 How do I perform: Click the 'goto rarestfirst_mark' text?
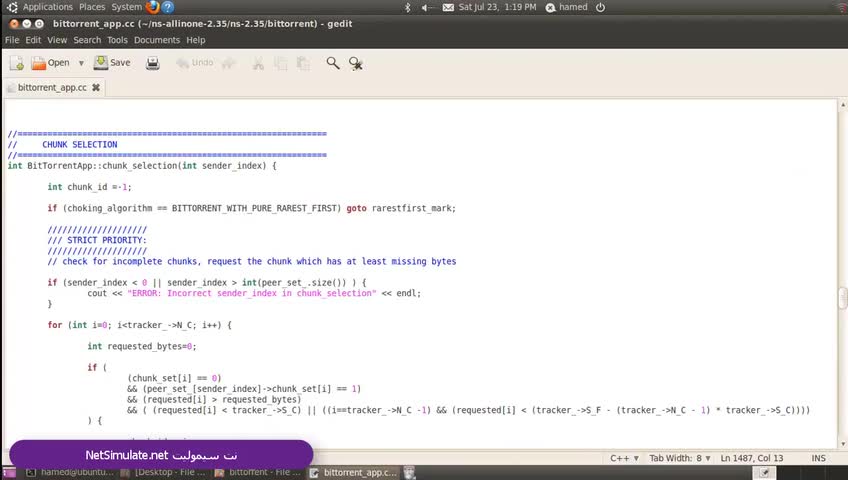(x=400, y=208)
